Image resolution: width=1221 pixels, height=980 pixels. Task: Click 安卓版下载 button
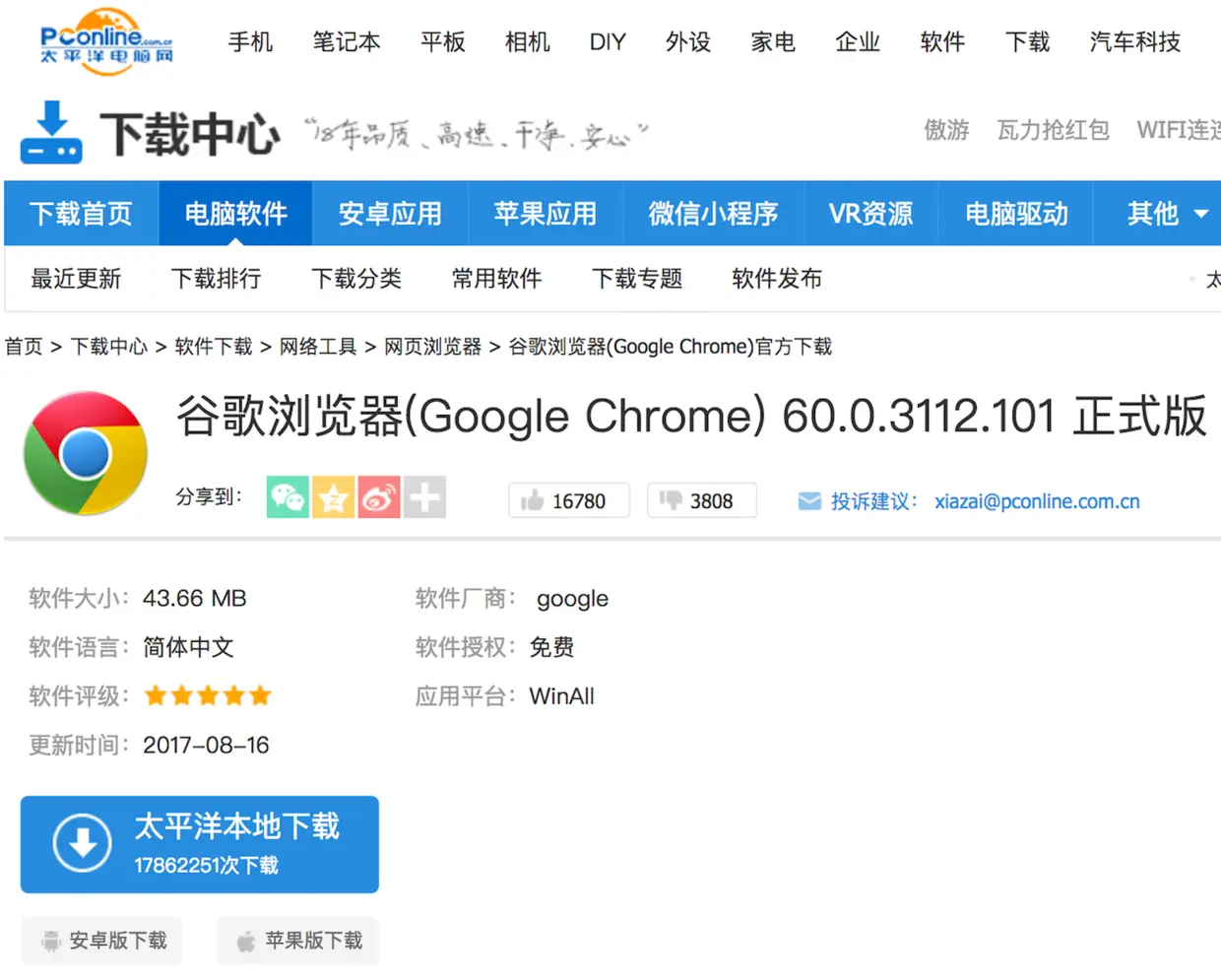click(102, 941)
